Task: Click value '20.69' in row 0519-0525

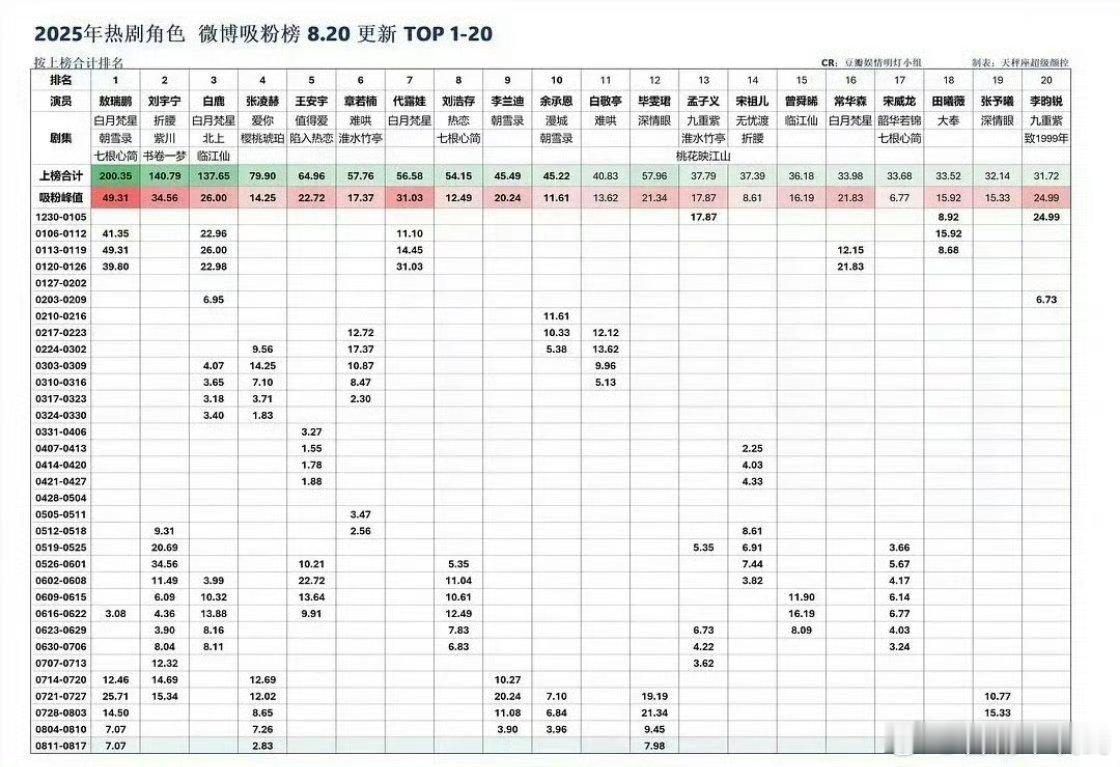Action: click(164, 548)
